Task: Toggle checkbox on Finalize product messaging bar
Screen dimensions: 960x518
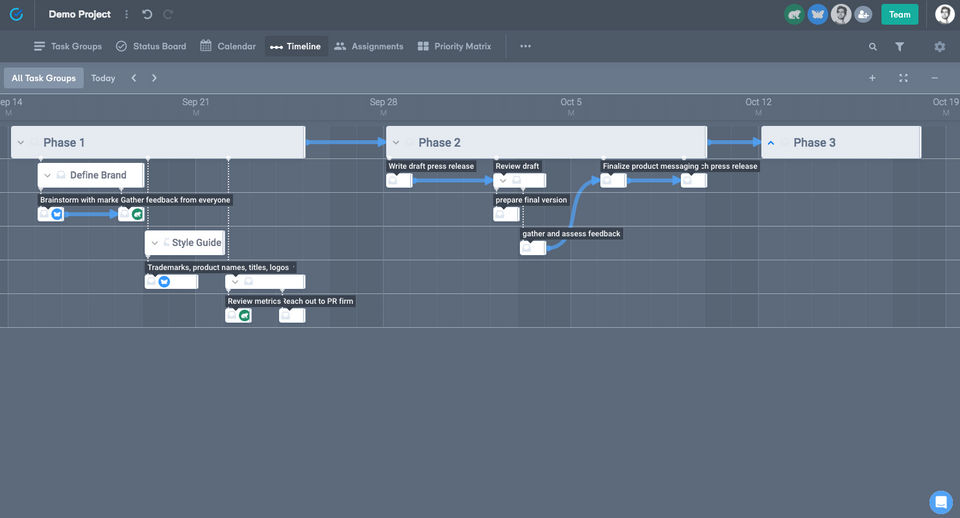Action: (x=607, y=180)
